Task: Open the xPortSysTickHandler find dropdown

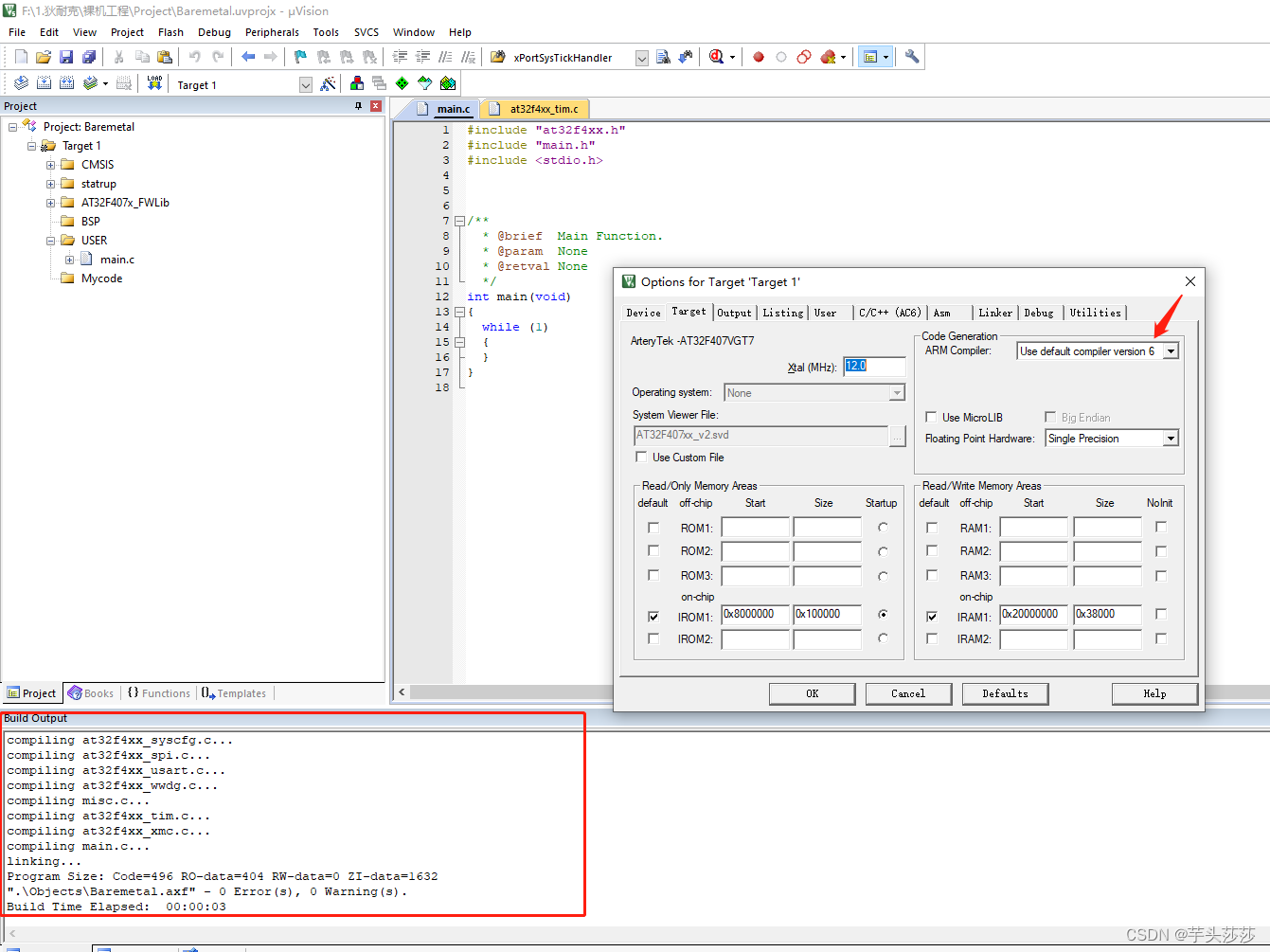Action: (641, 58)
